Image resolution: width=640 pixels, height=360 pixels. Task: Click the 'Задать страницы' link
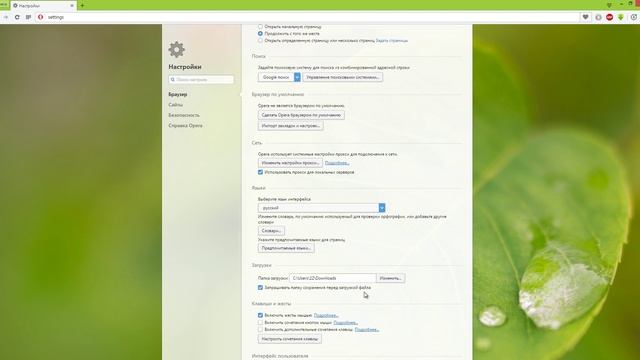click(x=391, y=40)
